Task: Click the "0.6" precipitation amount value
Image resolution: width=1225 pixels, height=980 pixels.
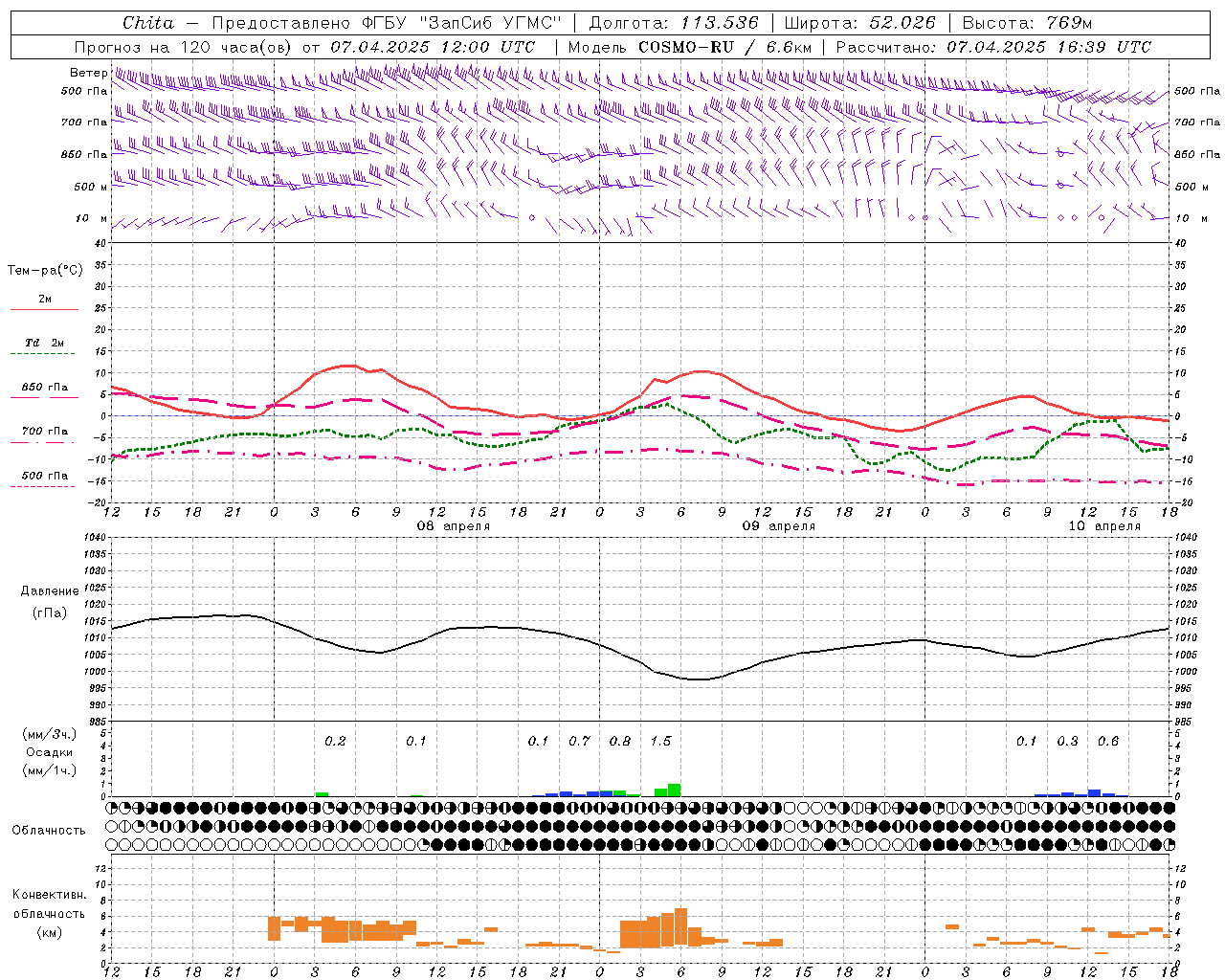Action: pyautogui.click(x=1108, y=741)
